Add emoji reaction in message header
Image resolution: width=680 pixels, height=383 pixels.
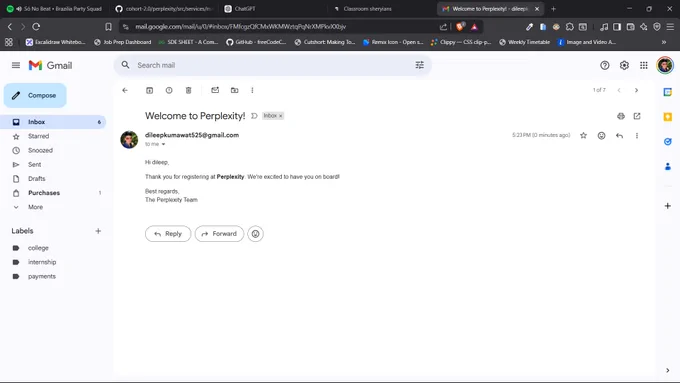point(601,135)
